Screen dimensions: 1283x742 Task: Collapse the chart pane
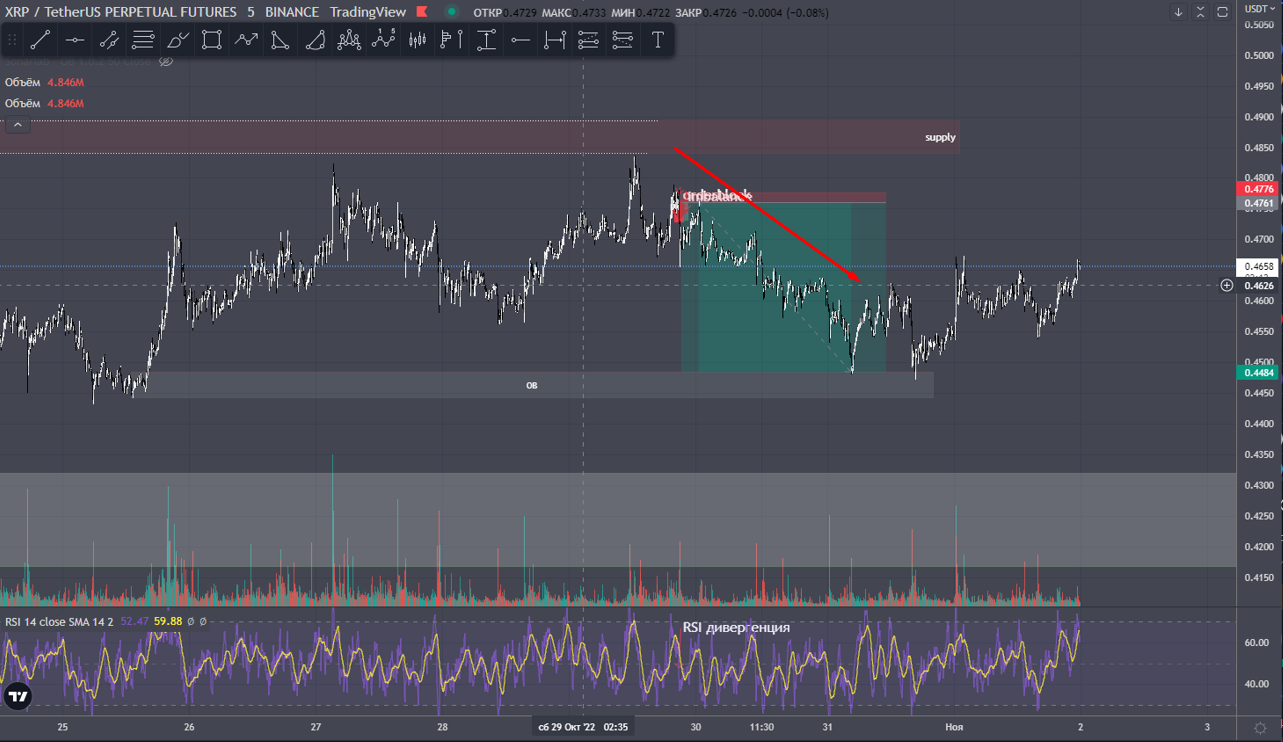[x=1201, y=12]
